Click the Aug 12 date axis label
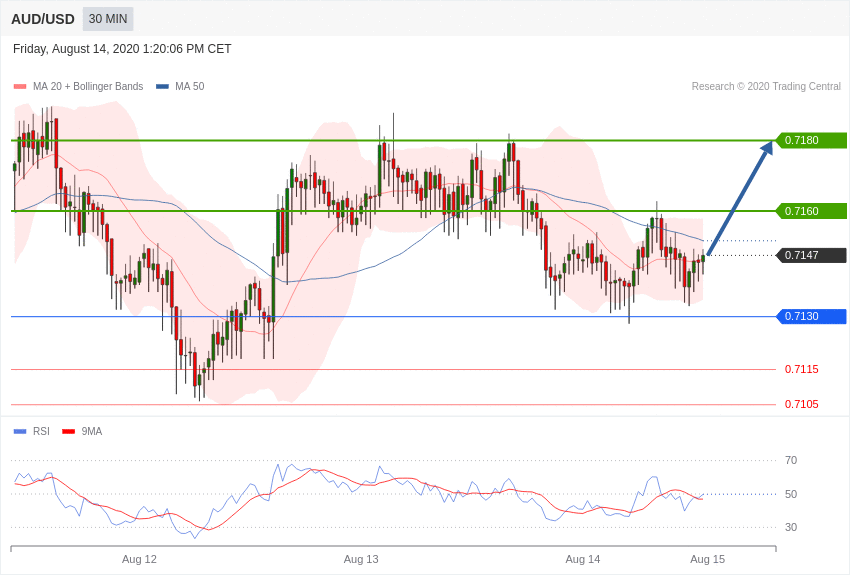 click(x=139, y=559)
